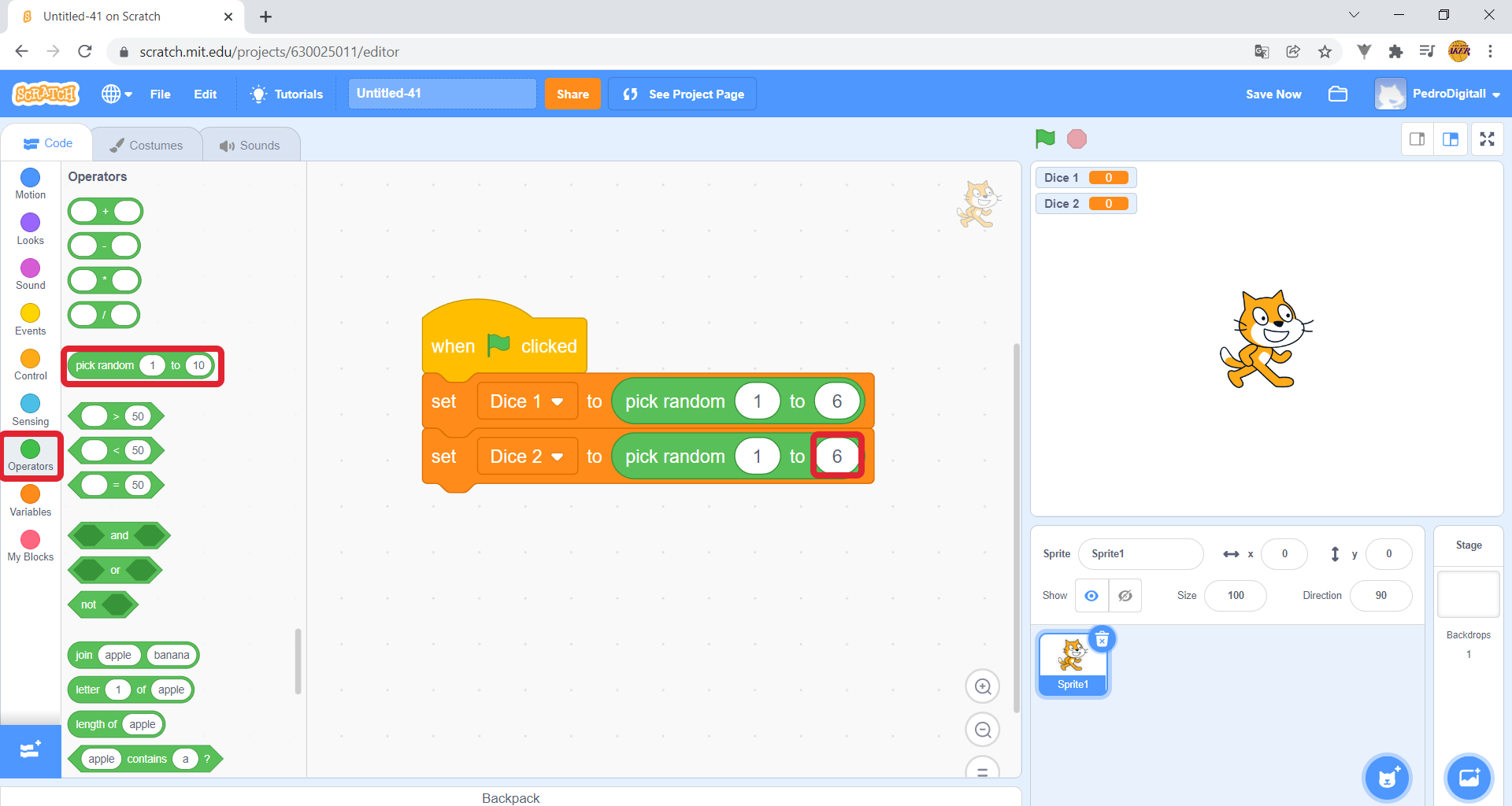Viewport: 1512px width, 806px height.
Task: Open the Edit menu
Action: pyautogui.click(x=206, y=94)
